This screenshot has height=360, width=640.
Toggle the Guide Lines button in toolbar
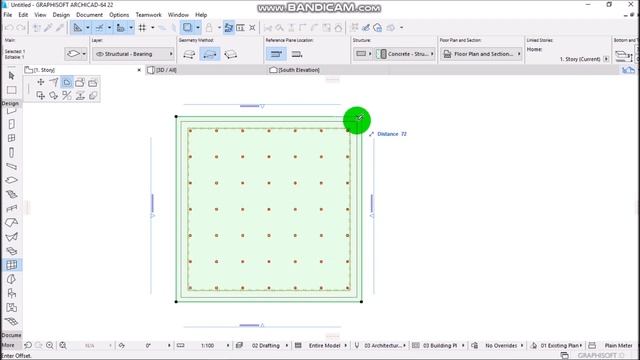(78, 28)
